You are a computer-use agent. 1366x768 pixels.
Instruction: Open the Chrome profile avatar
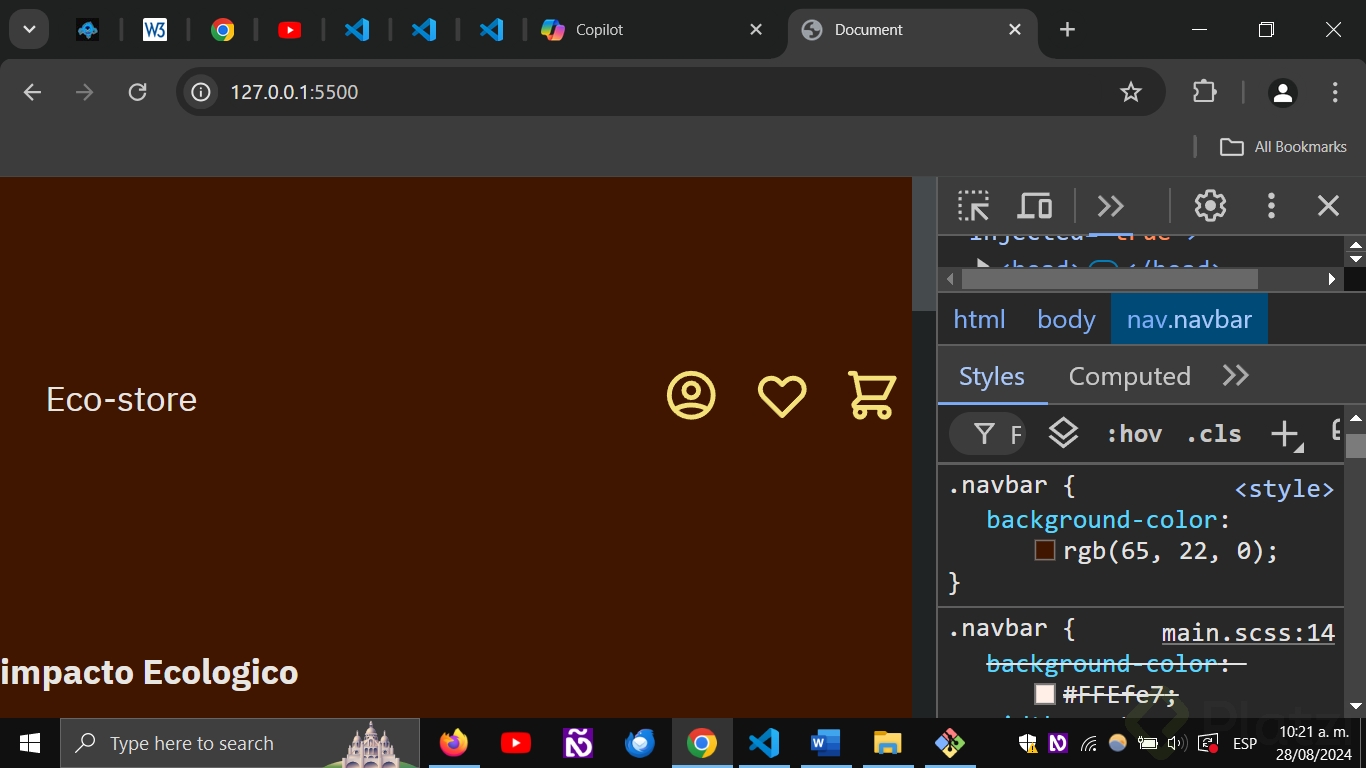tap(1282, 92)
